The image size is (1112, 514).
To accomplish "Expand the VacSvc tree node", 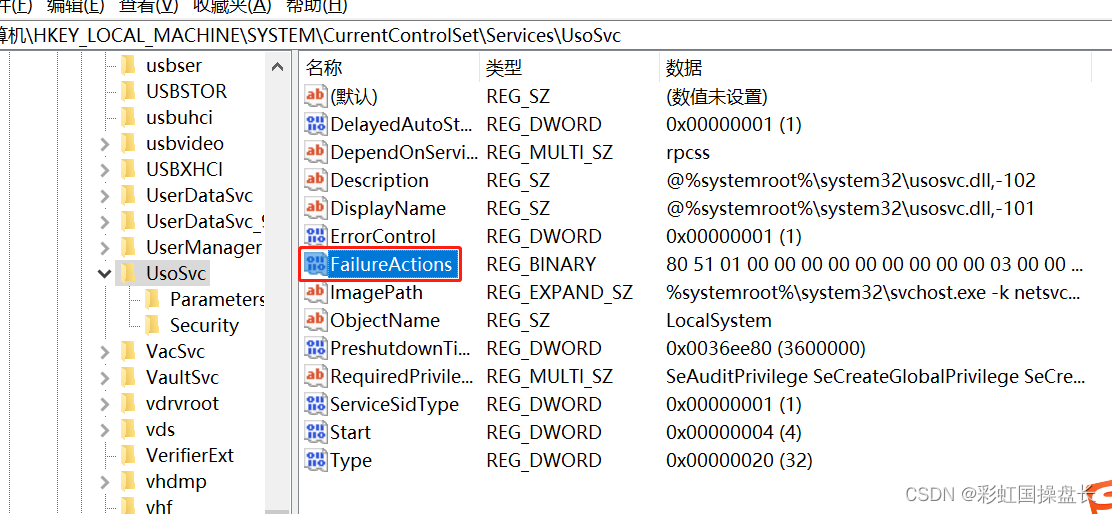I will pos(105,352).
